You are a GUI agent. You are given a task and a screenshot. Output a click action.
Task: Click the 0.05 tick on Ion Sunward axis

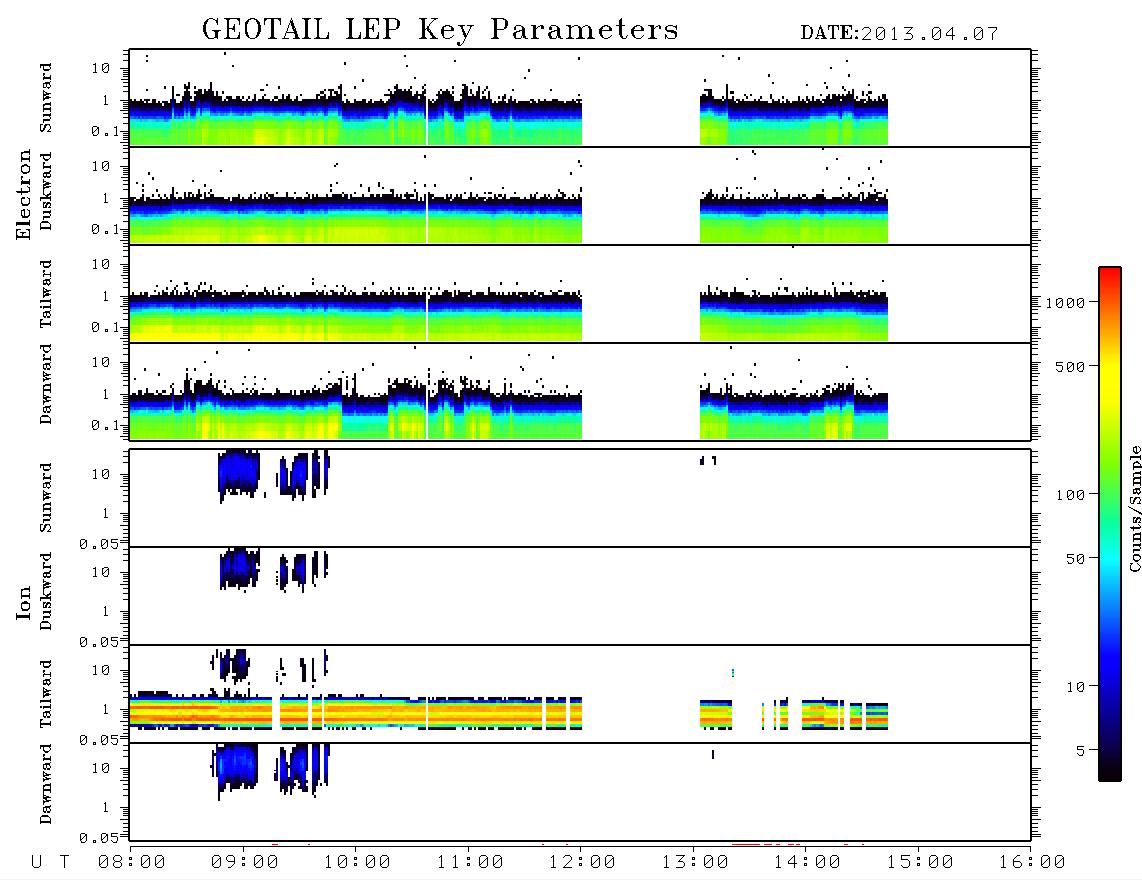click(98, 544)
